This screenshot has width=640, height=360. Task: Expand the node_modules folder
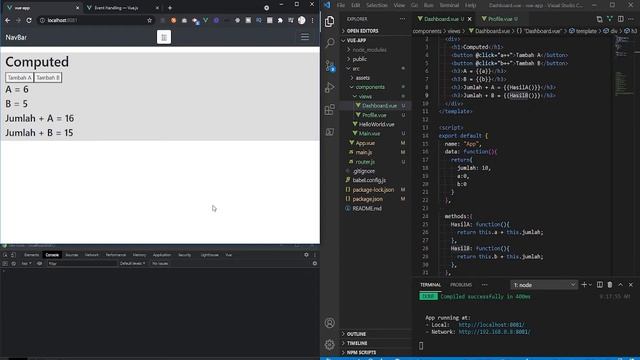376,50
